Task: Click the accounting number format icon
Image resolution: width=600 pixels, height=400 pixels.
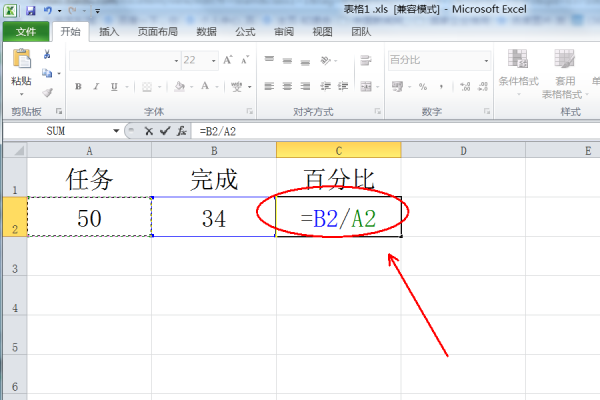Action: (x=397, y=87)
